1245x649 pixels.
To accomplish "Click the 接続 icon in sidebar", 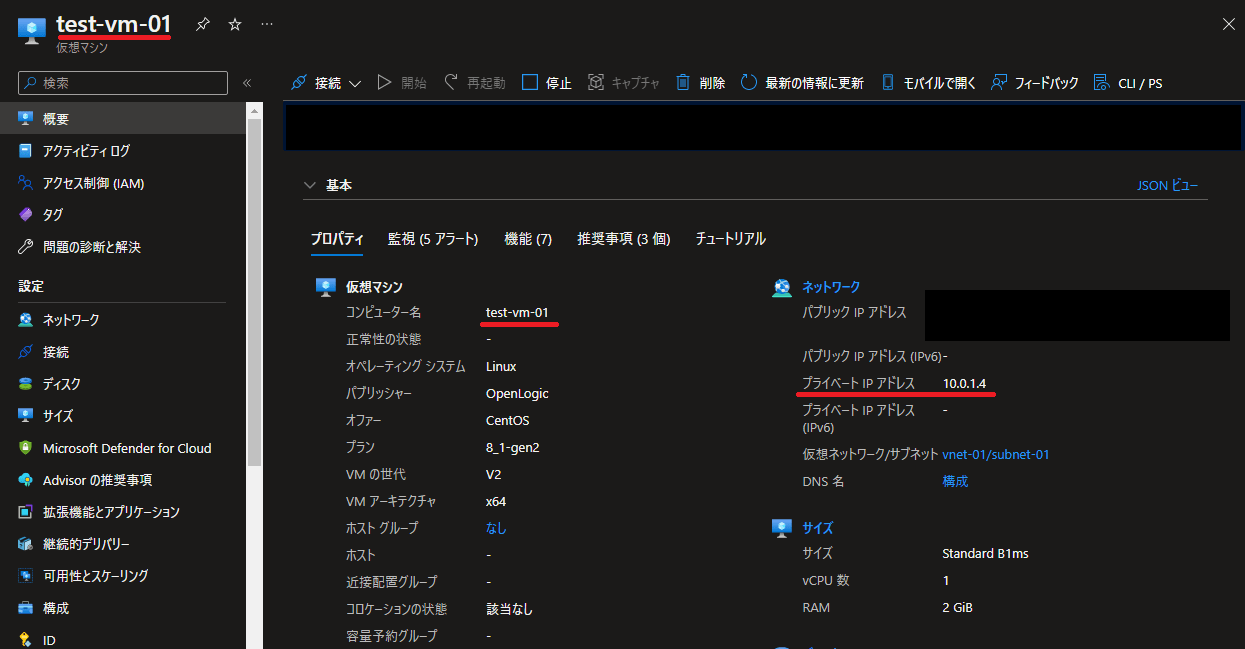I will click(26, 352).
